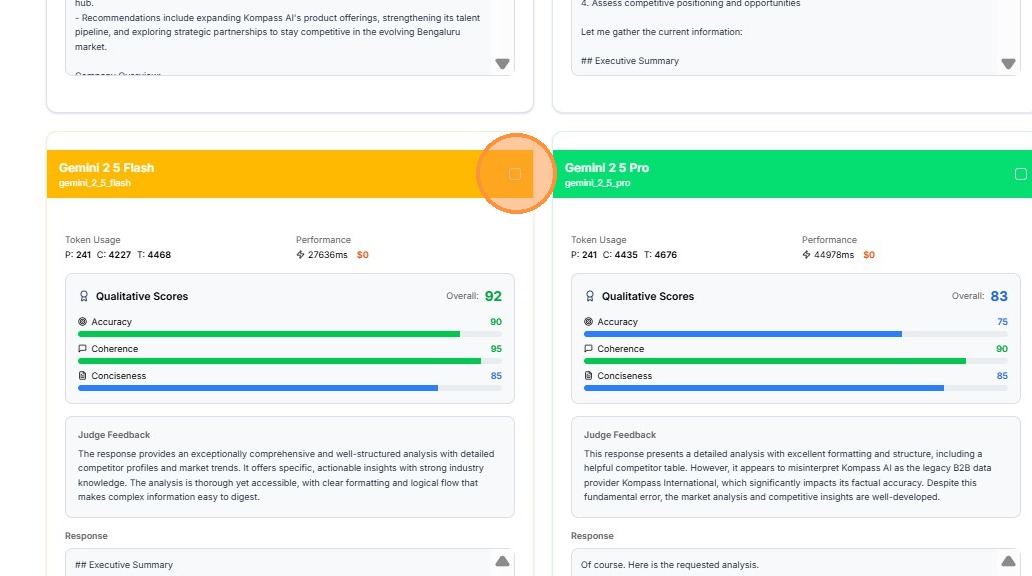1032x576 pixels.
Task: Click up arrow in Gemini Pro response box
Action: coord(1008,561)
